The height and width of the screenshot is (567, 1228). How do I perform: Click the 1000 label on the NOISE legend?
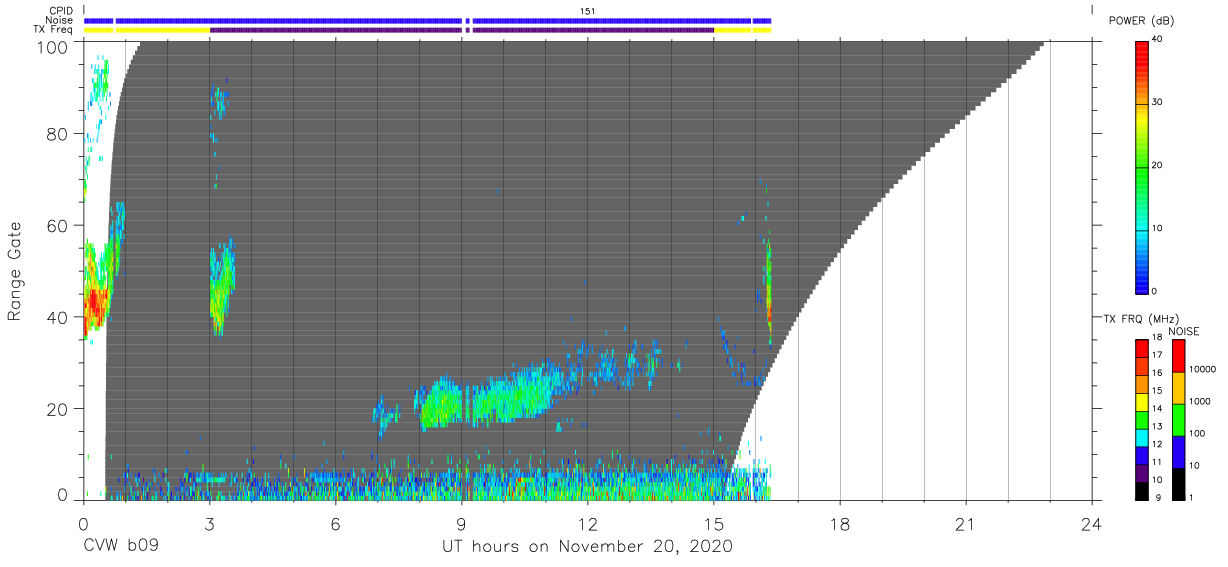[x=1201, y=402]
